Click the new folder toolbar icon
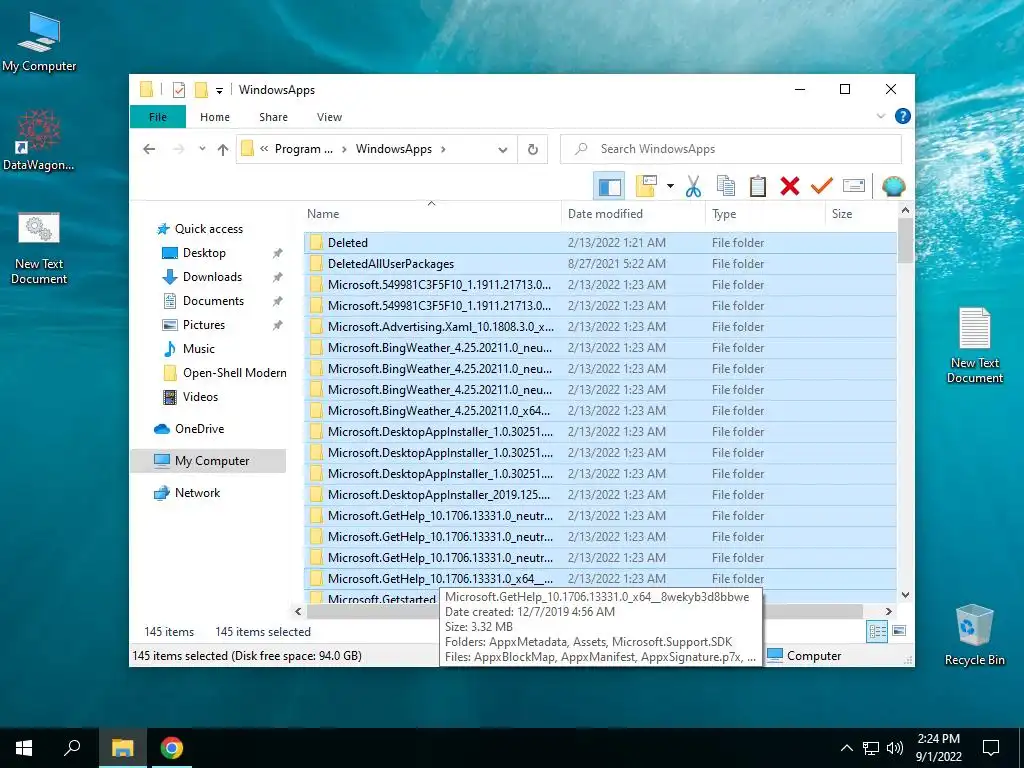 point(646,186)
